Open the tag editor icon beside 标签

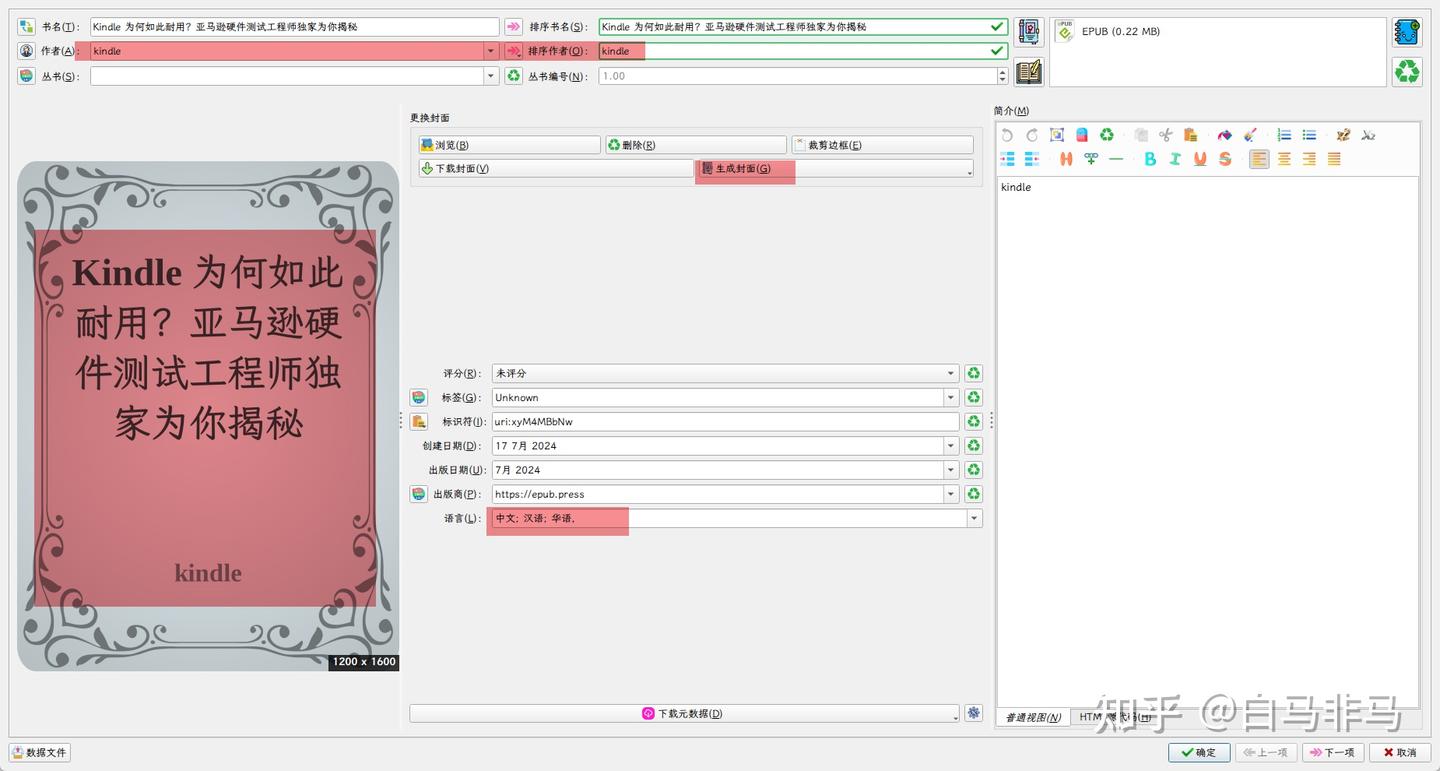(x=419, y=398)
